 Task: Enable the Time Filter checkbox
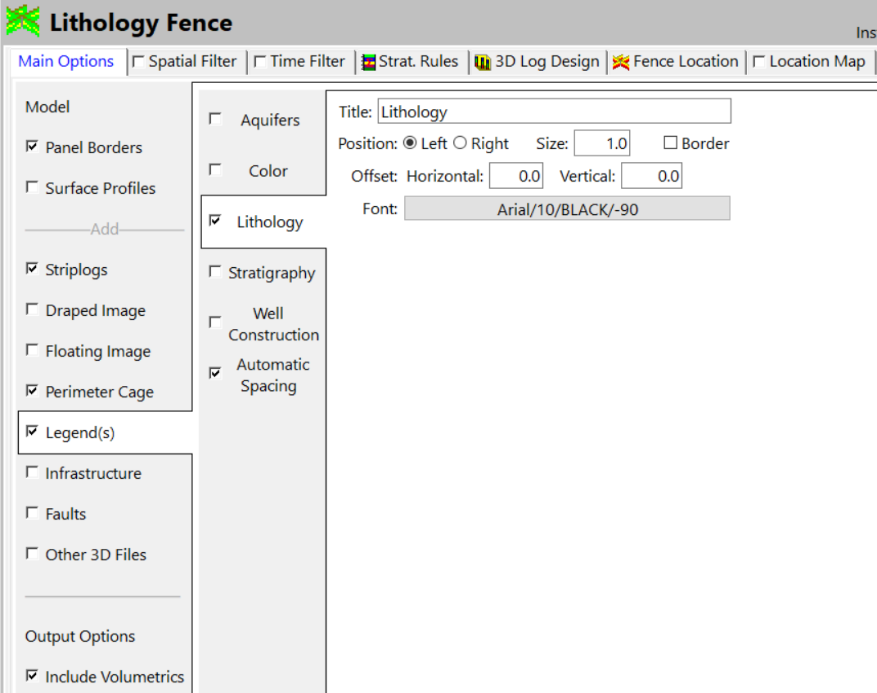click(x=260, y=62)
